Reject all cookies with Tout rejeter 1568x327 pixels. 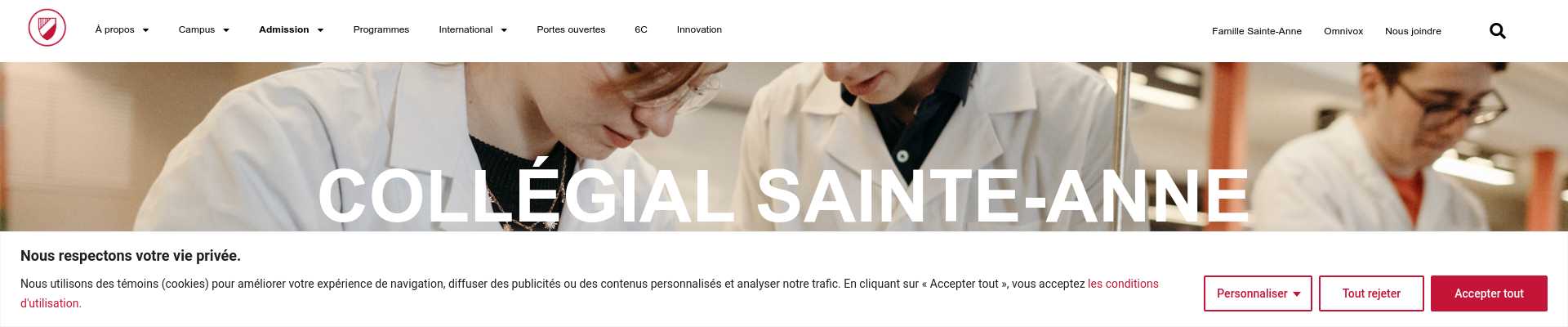[x=1371, y=293]
